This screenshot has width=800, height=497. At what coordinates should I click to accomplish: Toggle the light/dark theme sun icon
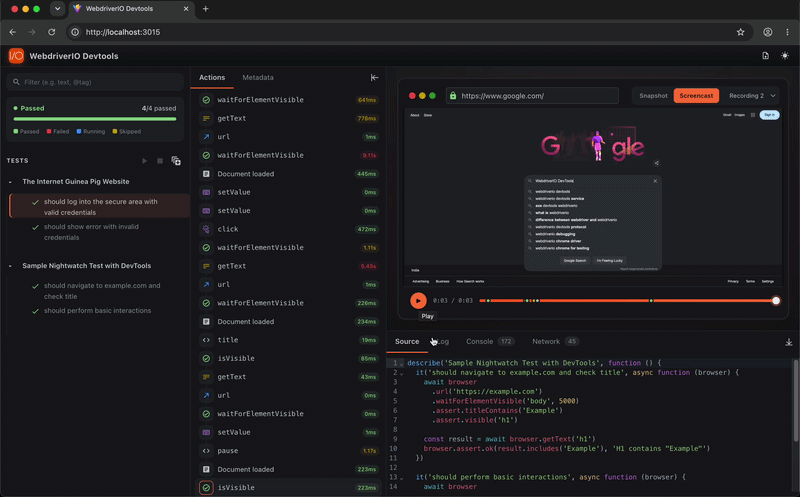[x=785, y=56]
